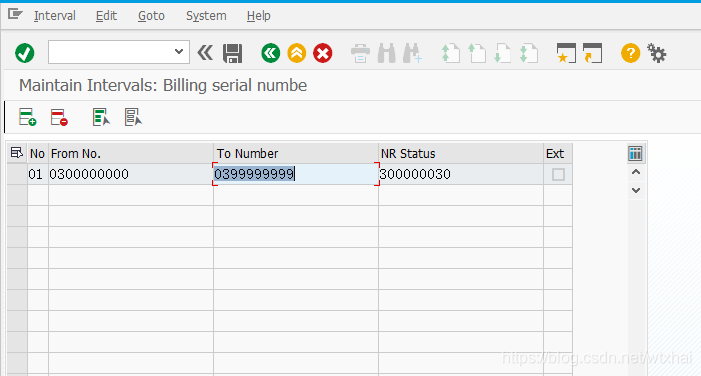
Task: Click the NR Status column header
Action: coord(460,153)
